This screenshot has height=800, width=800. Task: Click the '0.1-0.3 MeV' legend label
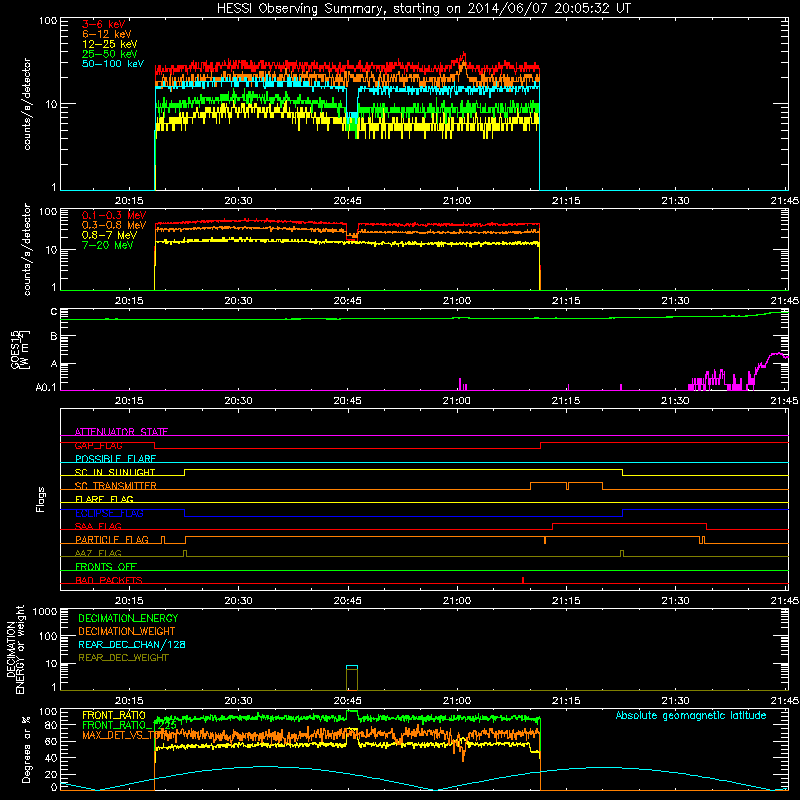pos(114,215)
